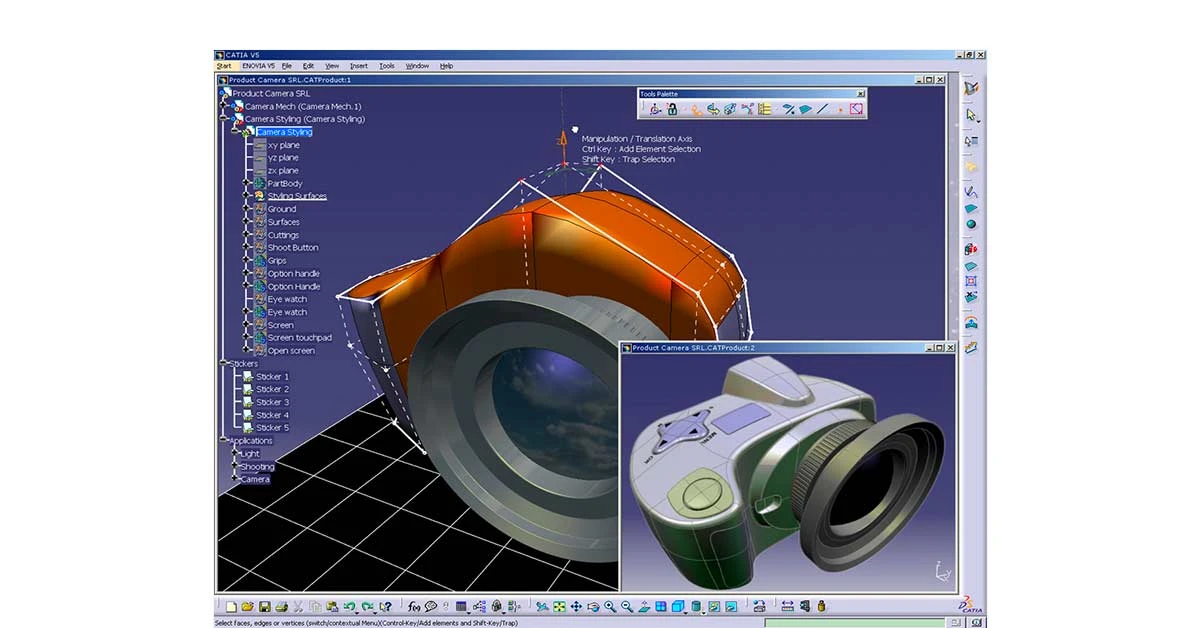The width and height of the screenshot is (1200, 628).
Task: Expand the Applications node
Action: pos(222,440)
